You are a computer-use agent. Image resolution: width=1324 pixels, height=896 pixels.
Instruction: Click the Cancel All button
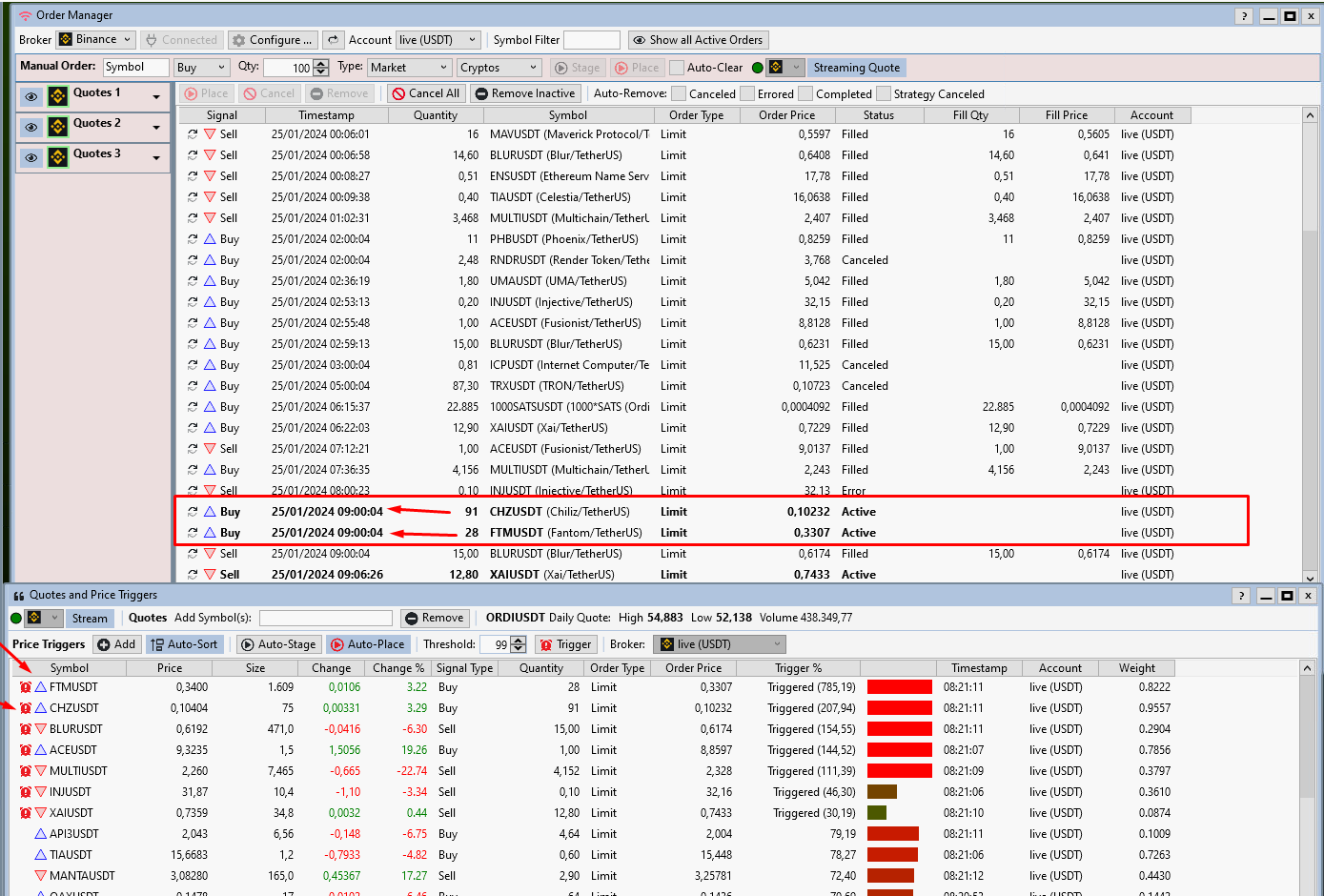pyautogui.click(x=426, y=93)
